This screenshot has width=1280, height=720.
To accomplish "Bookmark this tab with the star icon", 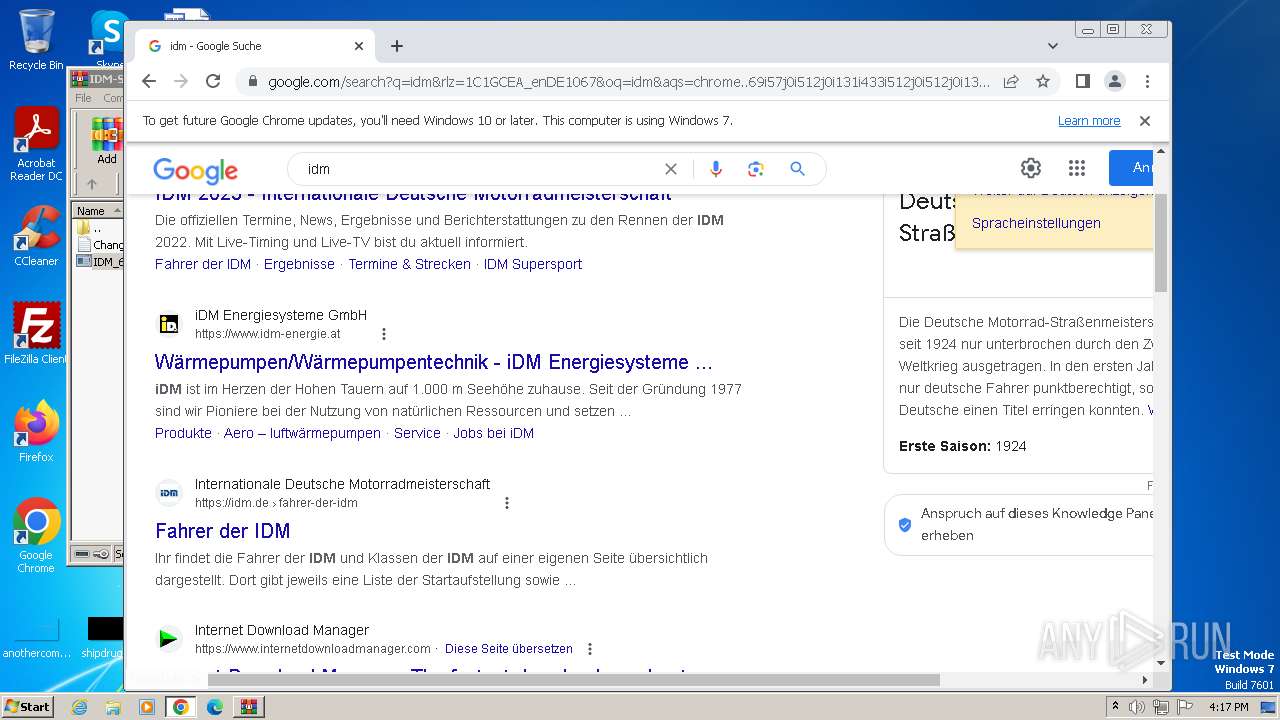I will (1043, 81).
